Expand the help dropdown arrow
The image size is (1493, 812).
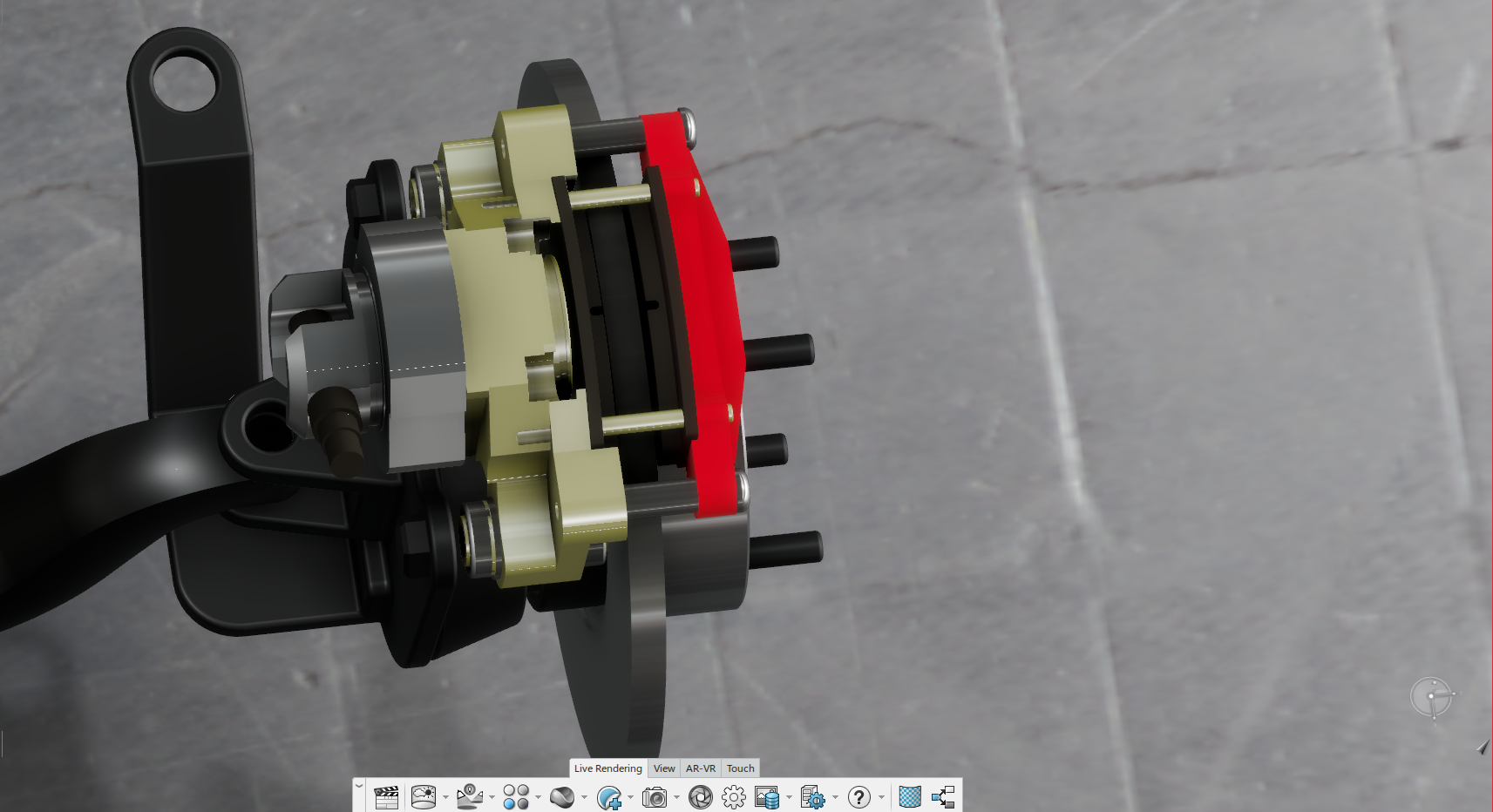[881, 797]
